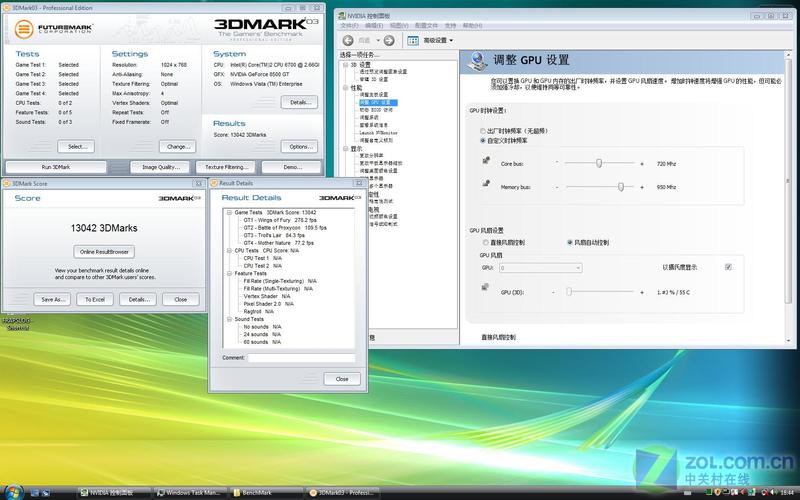Click the advanced settings view icon in NVIDIA toolbar
The width and height of the screenshot is (800, 500).
coord(413,40)
